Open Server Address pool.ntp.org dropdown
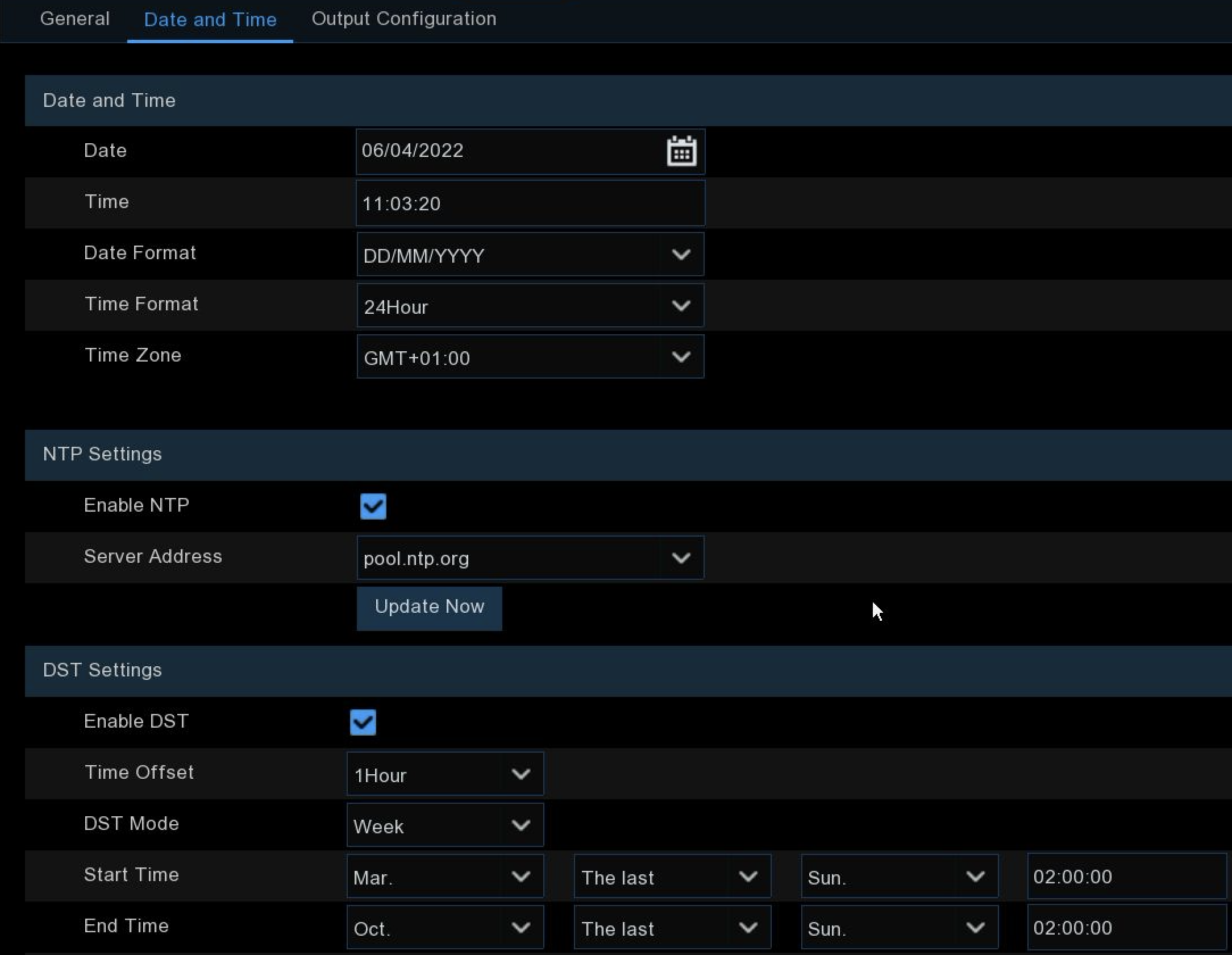1232x955 pixels. (x=530, y=558)
